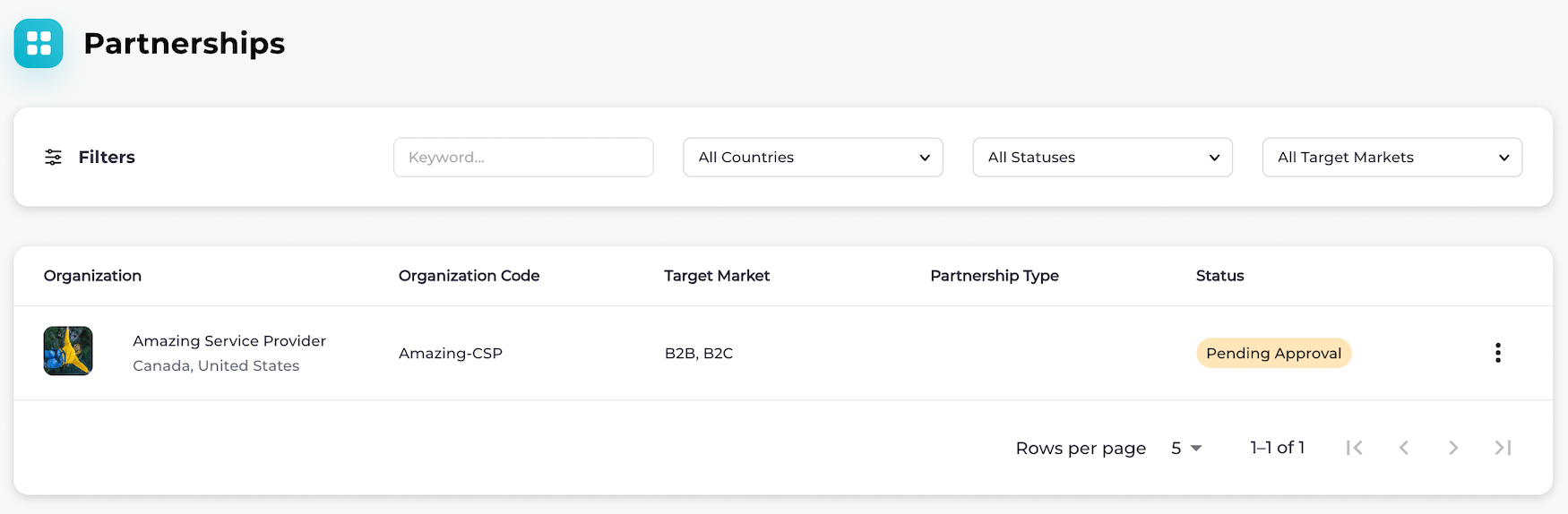Click the Partnerships grid app icon

[39, 43]
